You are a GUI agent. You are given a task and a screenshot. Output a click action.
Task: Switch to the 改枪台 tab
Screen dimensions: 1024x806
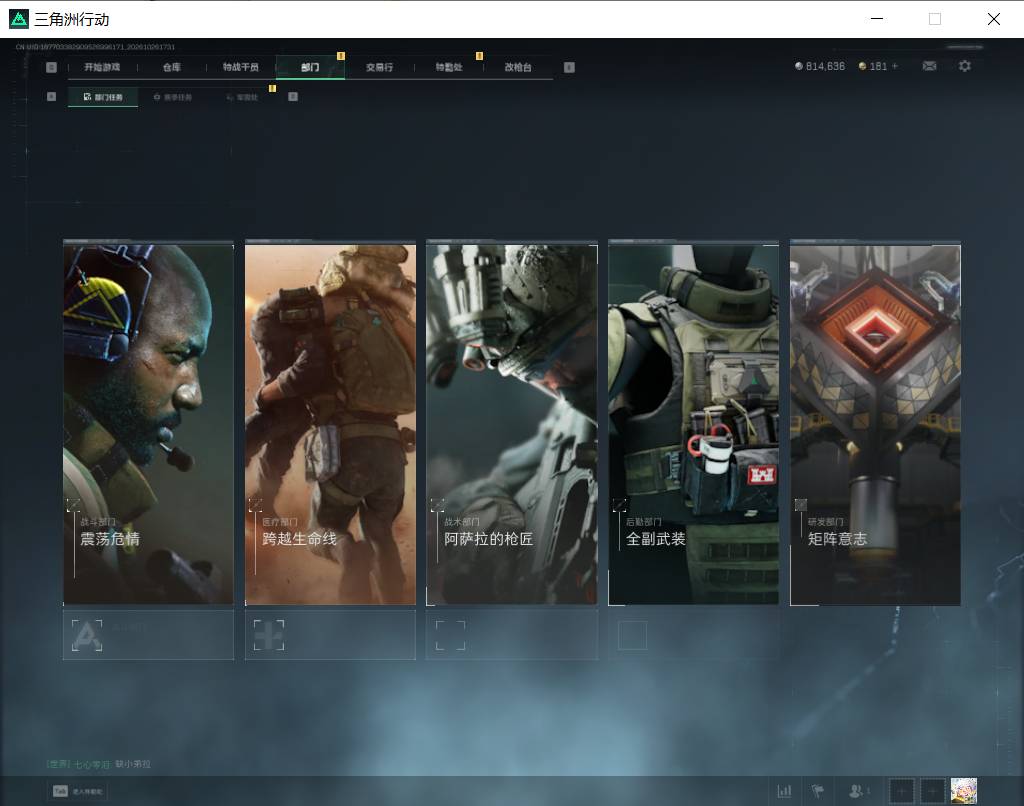tap(518, 67)
